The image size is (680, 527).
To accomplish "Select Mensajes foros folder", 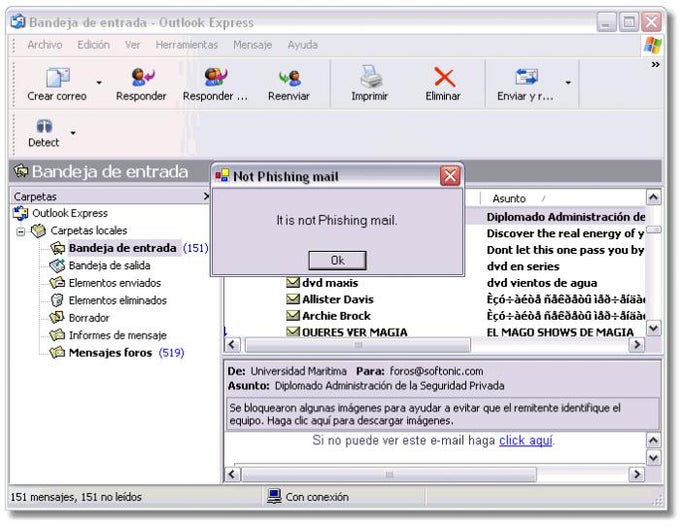I will click(110, 353).
